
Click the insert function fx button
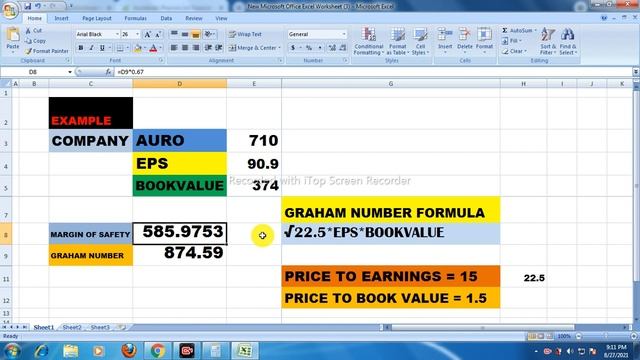click(108, 72)
